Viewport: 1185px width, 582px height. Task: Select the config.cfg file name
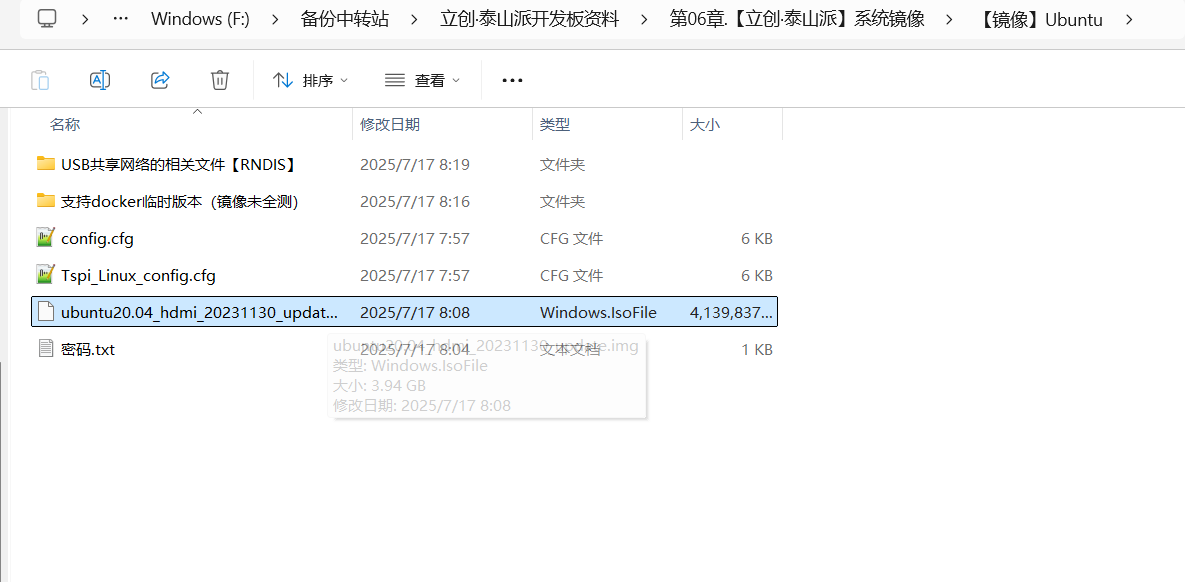(97, 239)
